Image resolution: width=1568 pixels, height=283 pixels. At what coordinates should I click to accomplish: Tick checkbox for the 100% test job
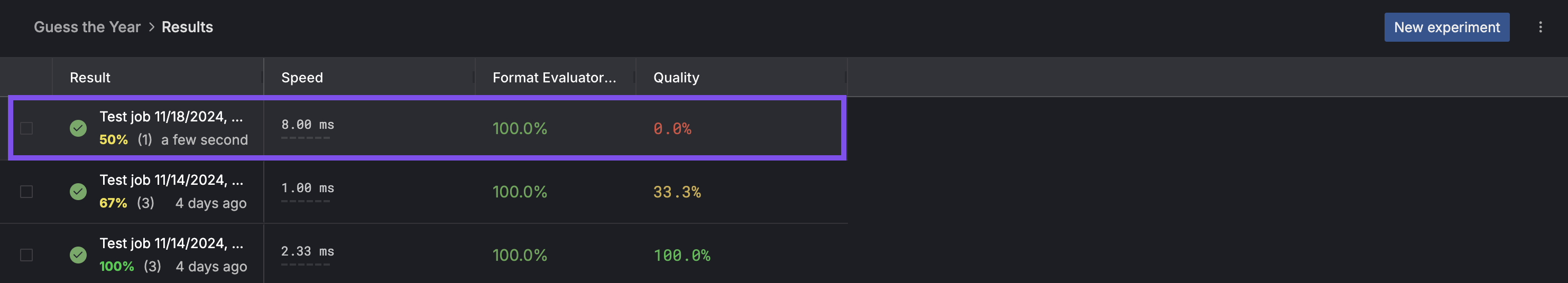[x=27, y=255]
